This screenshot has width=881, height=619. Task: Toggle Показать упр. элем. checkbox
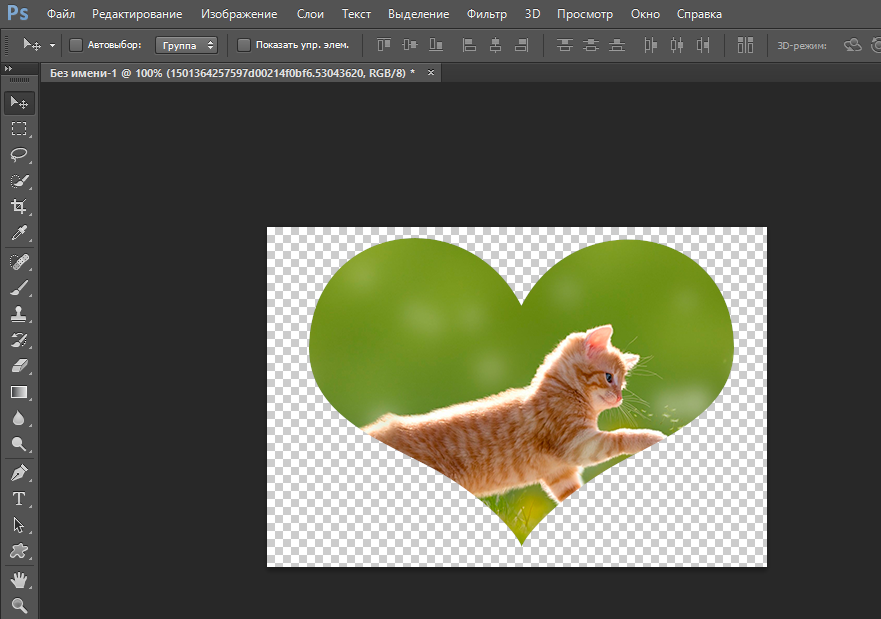coord(244,45)
